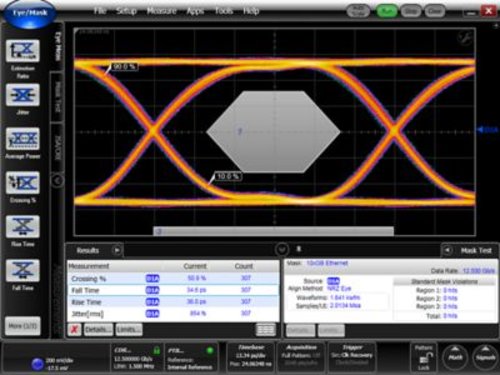
Task: Click the 90.0 % threshold marker label
Action: (124, 67)
